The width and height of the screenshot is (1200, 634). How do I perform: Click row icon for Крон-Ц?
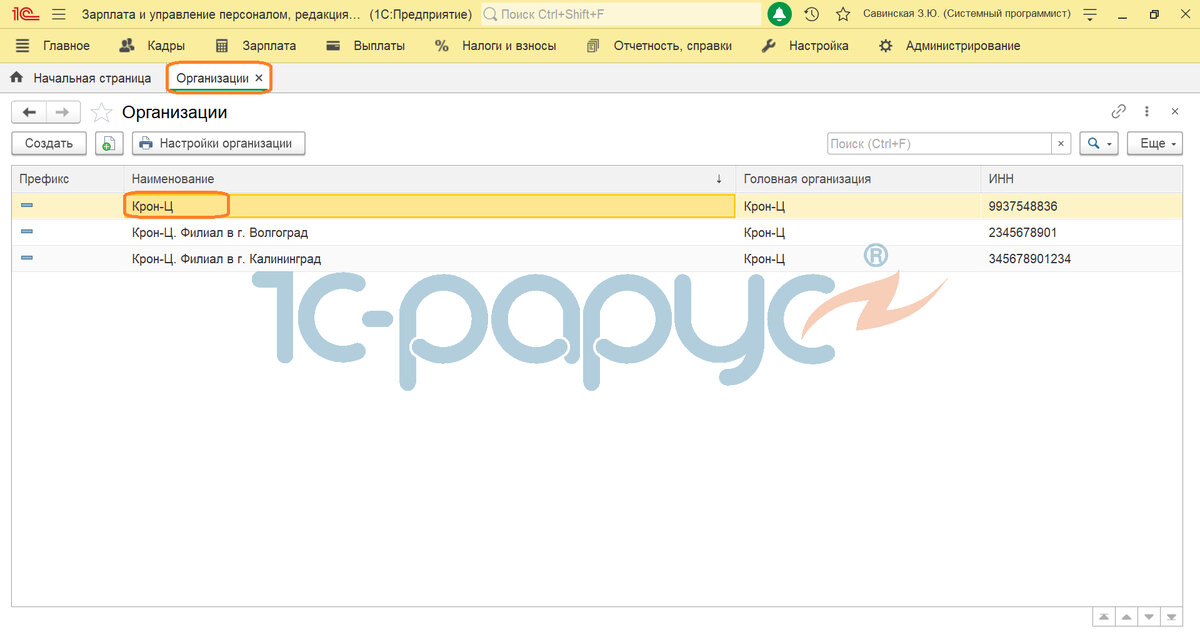[27, 206]
